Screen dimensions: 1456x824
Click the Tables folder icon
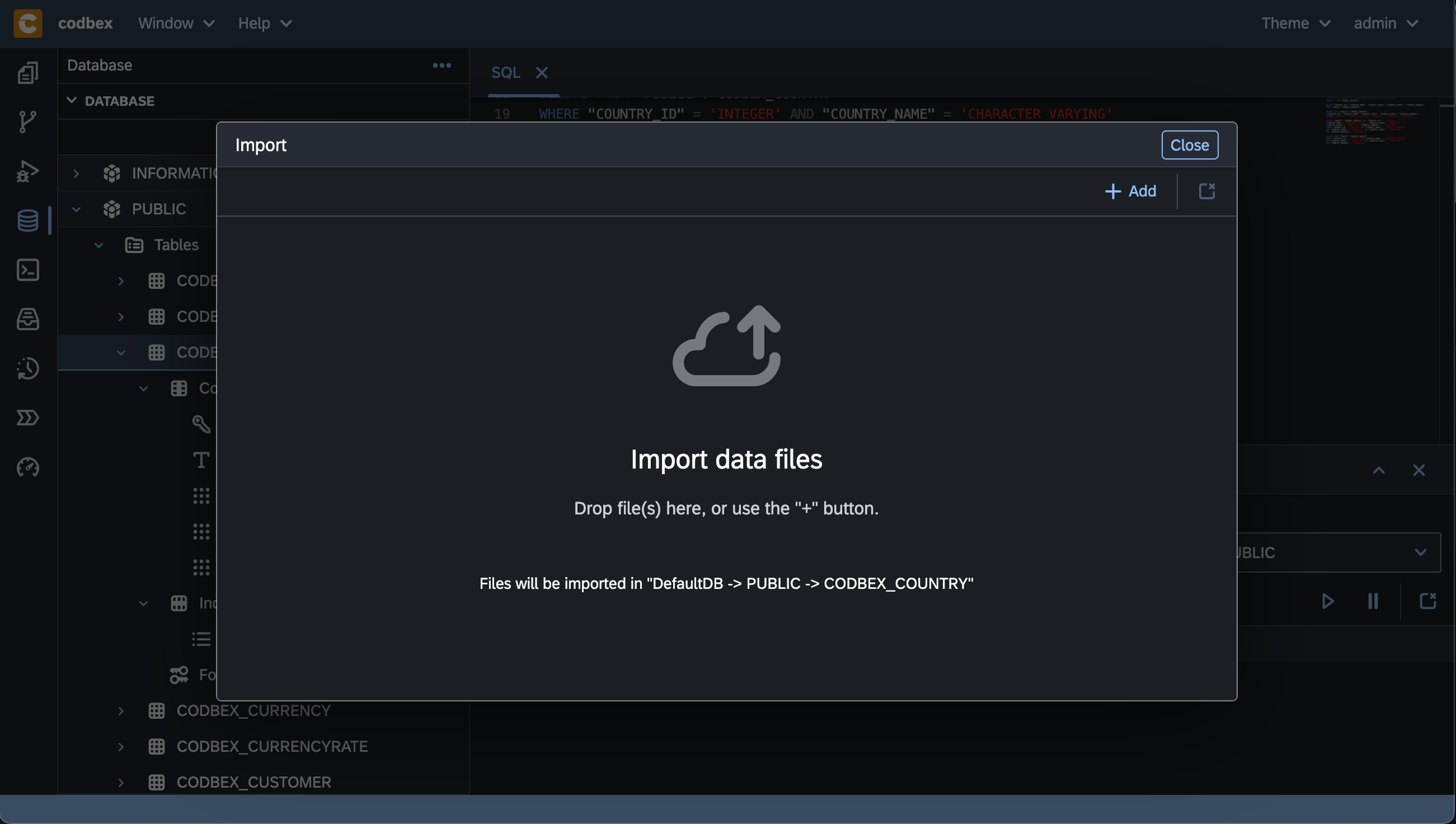134,245
